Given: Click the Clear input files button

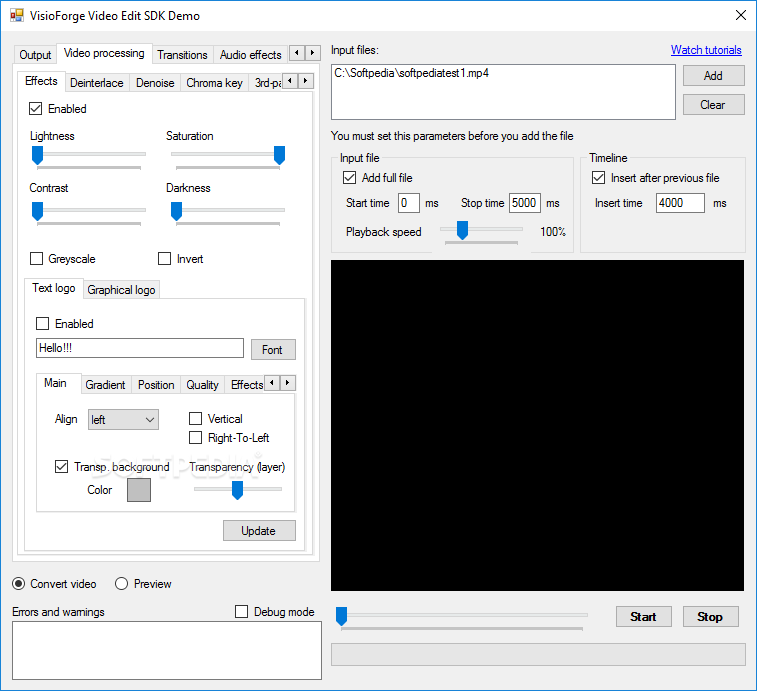Looking at the screenshot, I should click(x=713, y=105).
